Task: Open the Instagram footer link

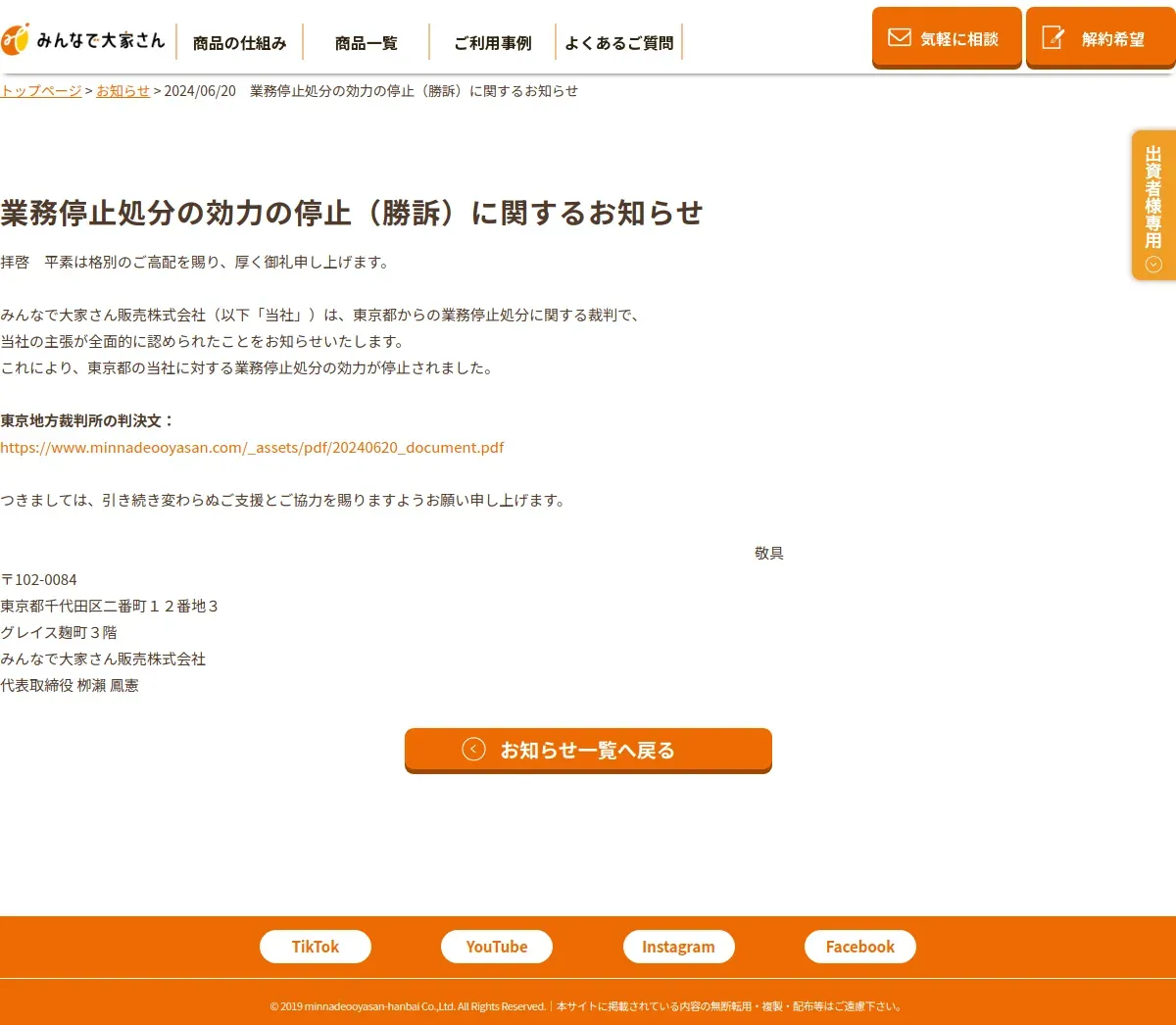Action: 678,947
